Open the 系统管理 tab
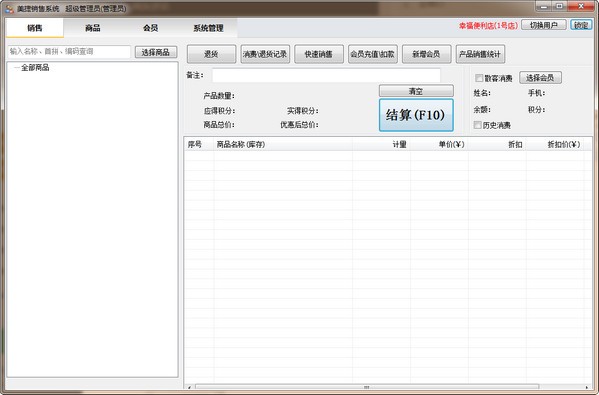This screenshot has height=395, width=599. tap(208, 28)
